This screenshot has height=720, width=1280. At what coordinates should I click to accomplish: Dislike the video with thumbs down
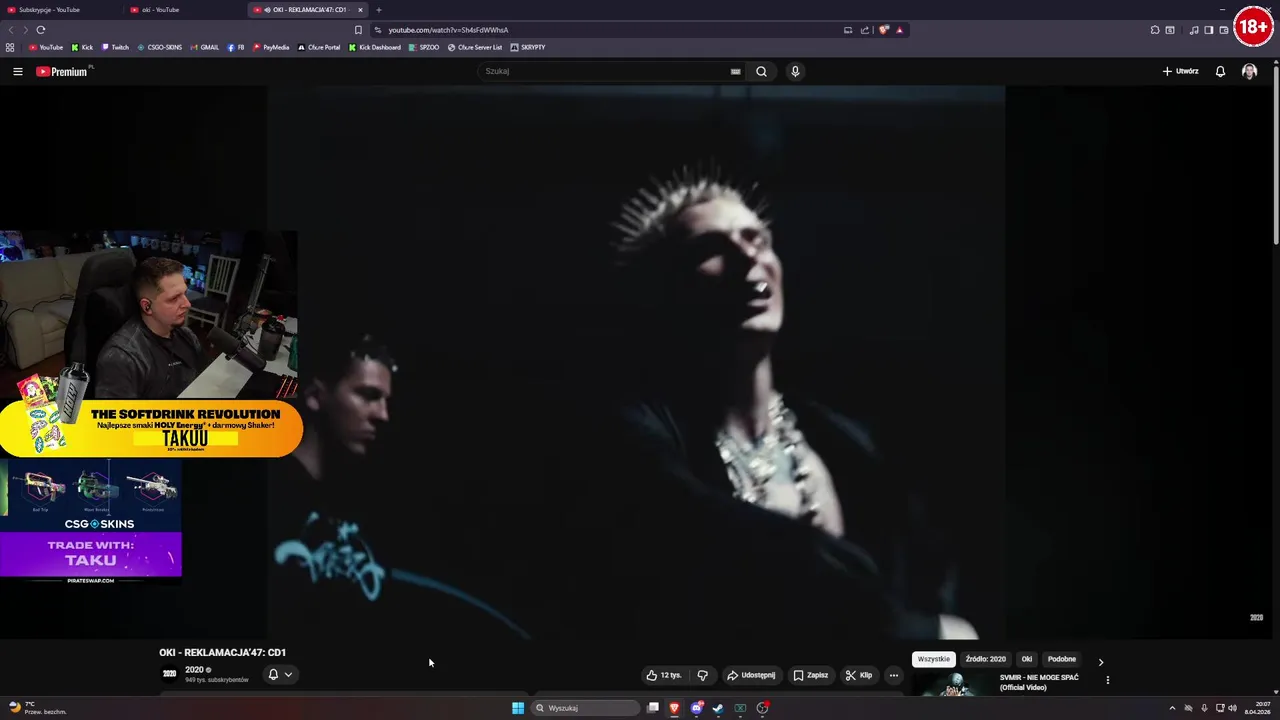702,675
